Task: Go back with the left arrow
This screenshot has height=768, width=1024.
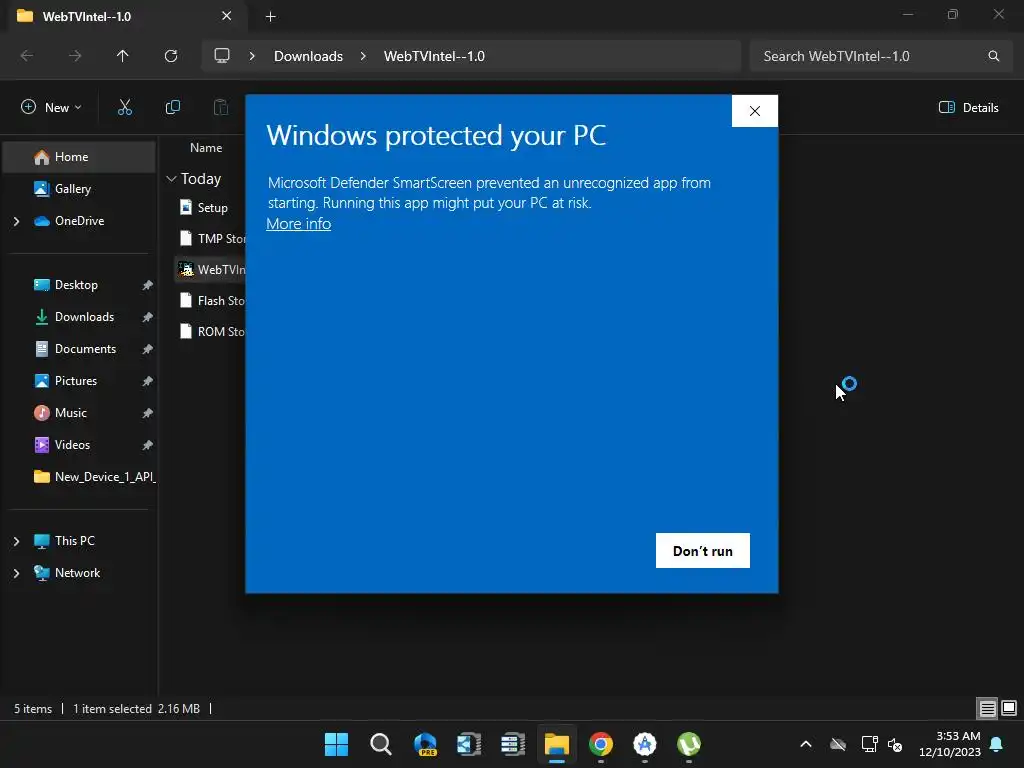Action: click(x=27, y=56)
